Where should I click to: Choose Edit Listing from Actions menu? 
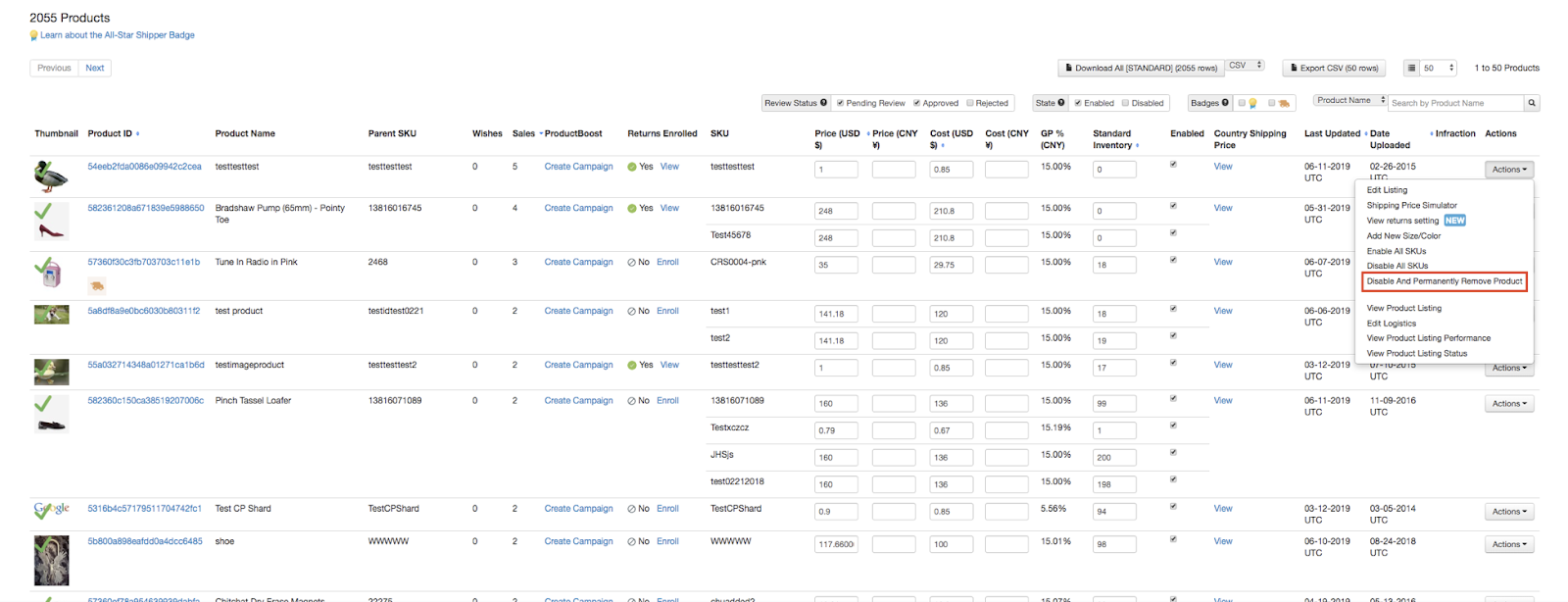pos(1387,190)
